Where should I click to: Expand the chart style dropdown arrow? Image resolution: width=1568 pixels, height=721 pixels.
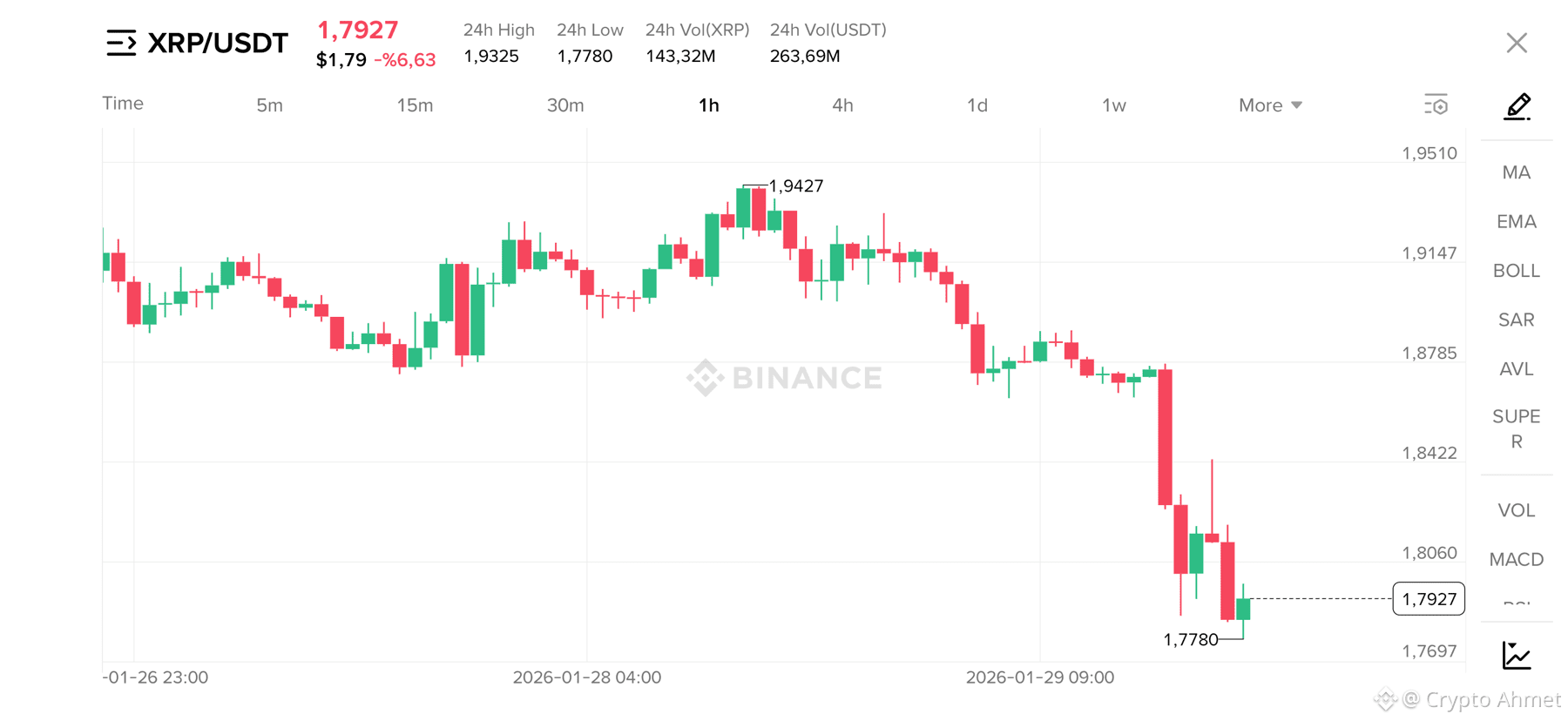pos(1297,104)
